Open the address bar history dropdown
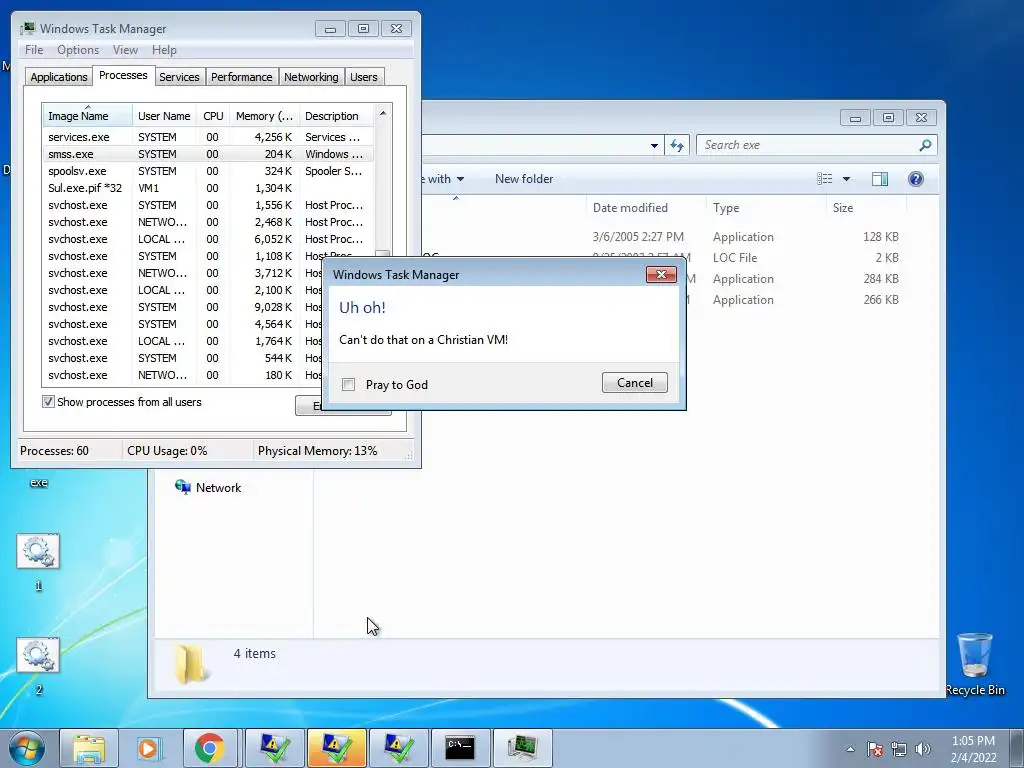 click(654, 146)
